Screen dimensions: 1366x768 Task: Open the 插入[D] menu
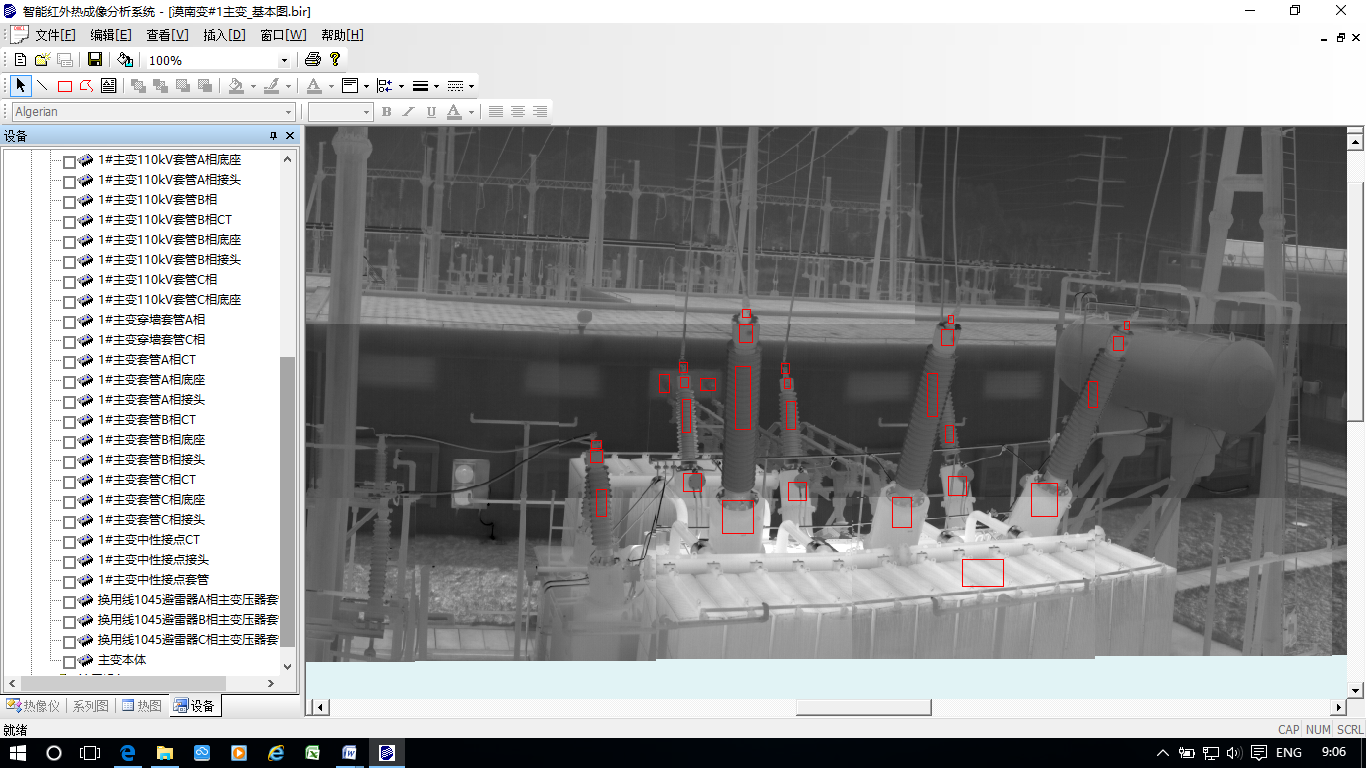[x=224, y=35]
